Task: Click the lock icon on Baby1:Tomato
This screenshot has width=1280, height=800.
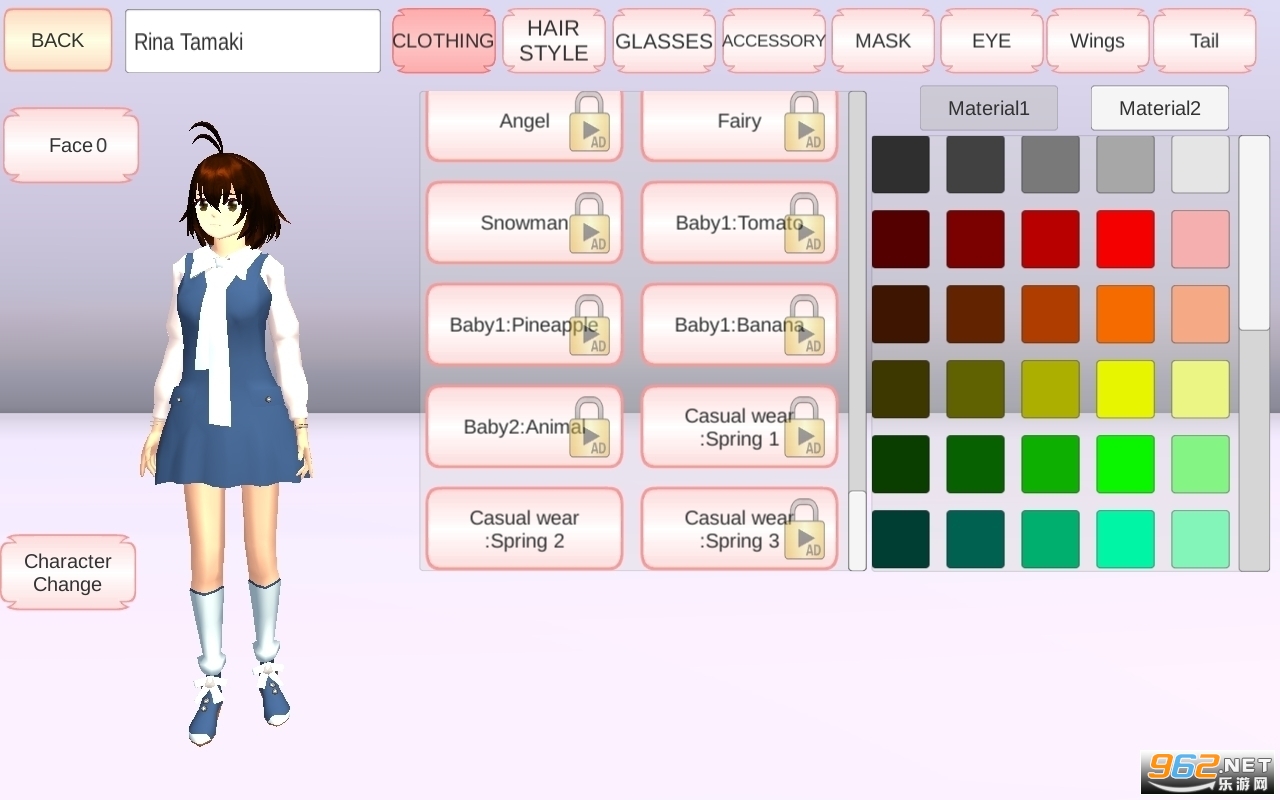Action: click(805, 224)
